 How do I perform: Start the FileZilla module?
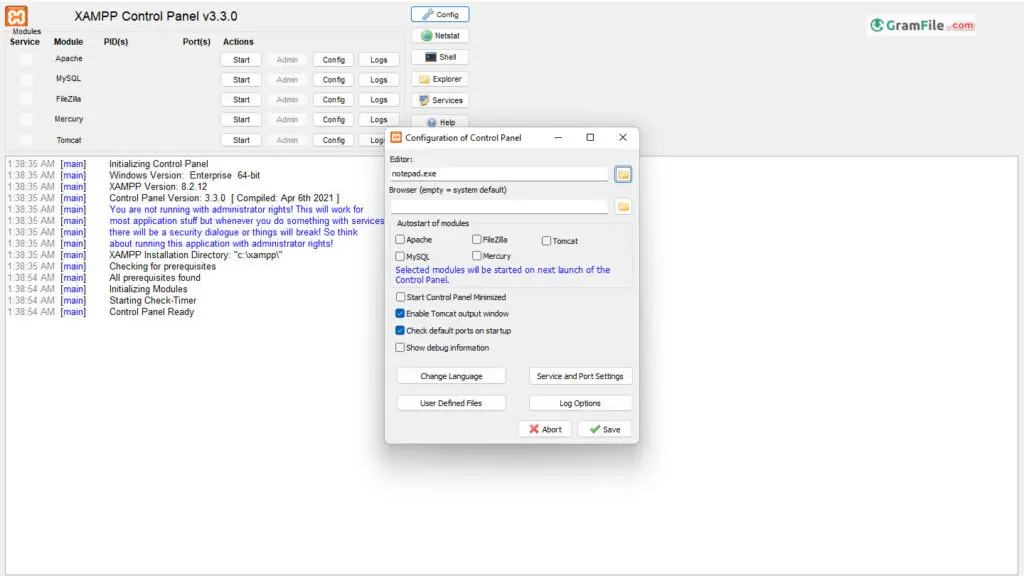click(x=242, y=100)
